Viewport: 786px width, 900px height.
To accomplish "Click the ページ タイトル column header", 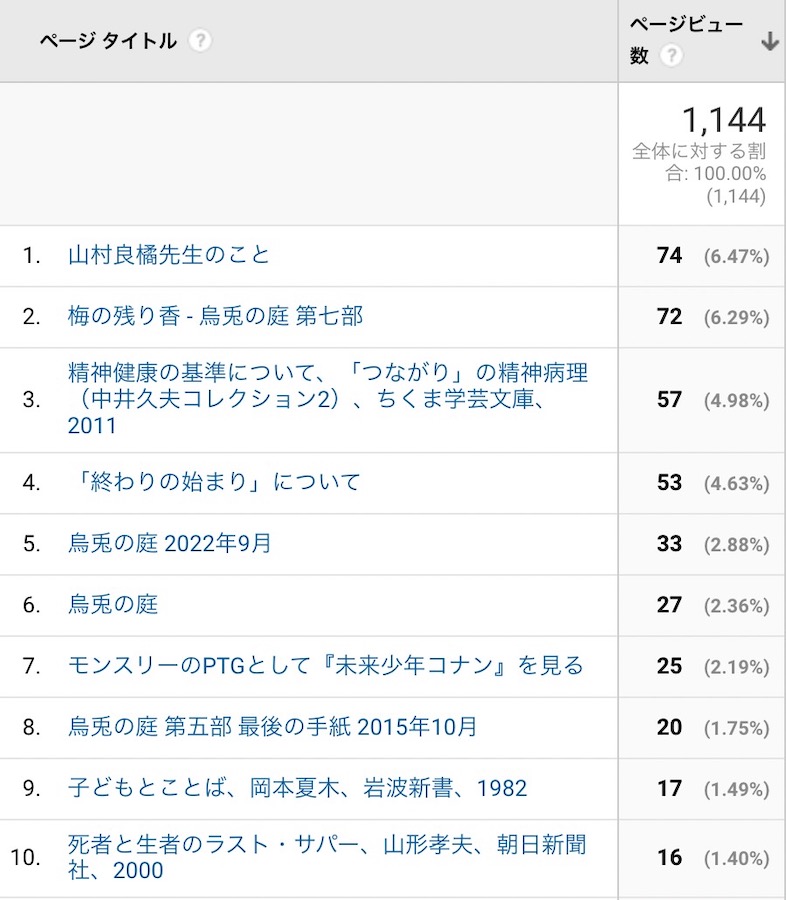I will coord(108,41).
